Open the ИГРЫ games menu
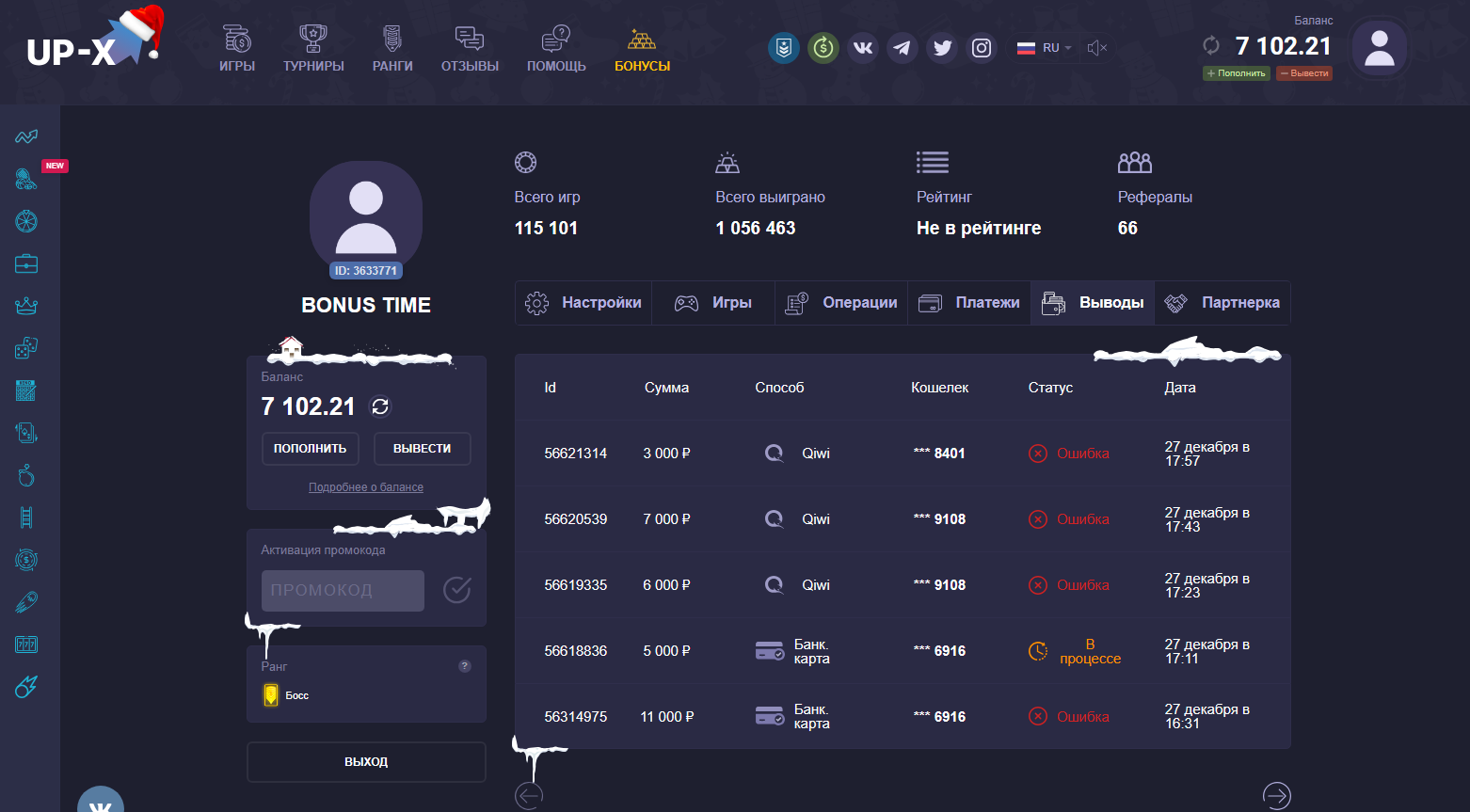Image resolution: width=1470 pixels, height=812 pixels. (237, 49)
